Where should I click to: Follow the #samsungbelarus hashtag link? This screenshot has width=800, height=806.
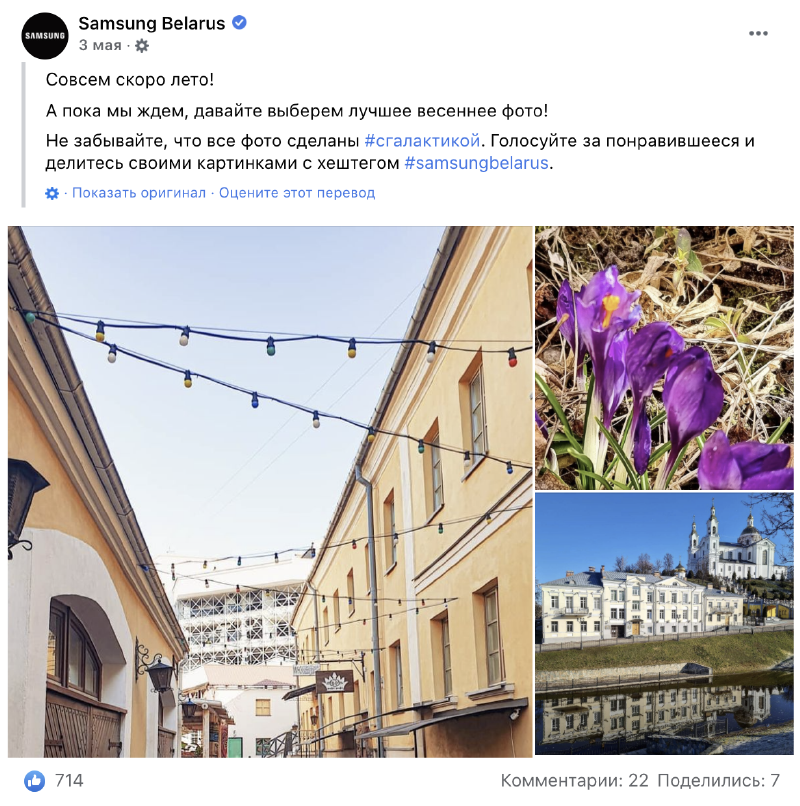point(477,163)
